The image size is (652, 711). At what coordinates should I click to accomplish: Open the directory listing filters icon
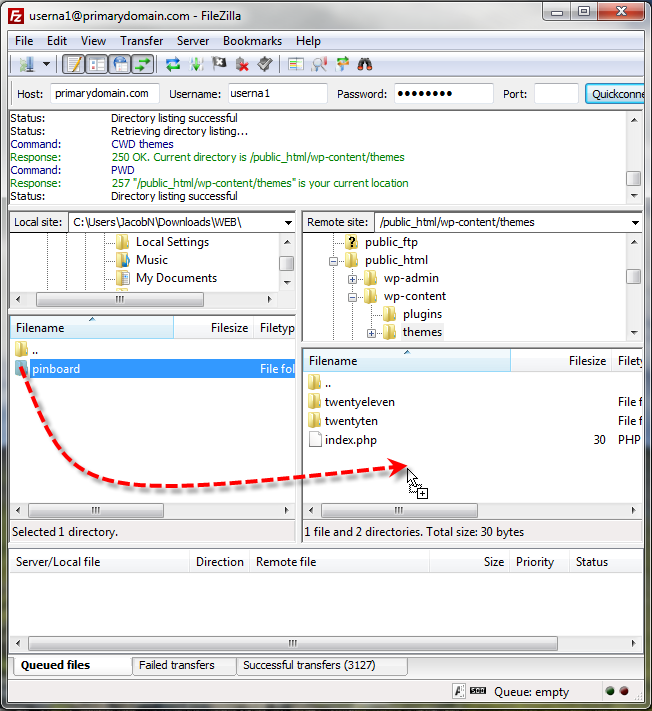(296, 64)
